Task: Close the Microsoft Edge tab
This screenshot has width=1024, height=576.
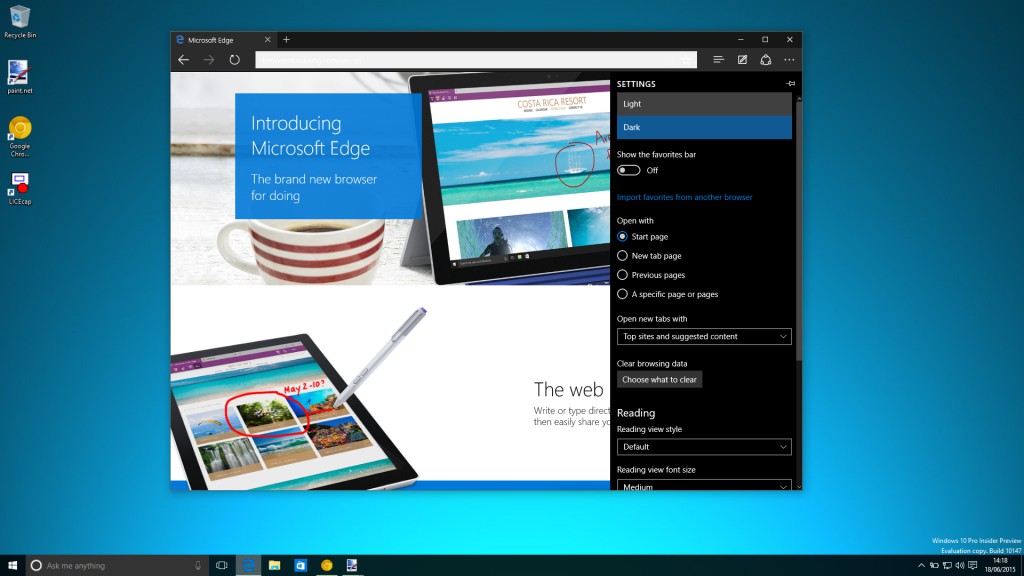Action: click(267, 40)
